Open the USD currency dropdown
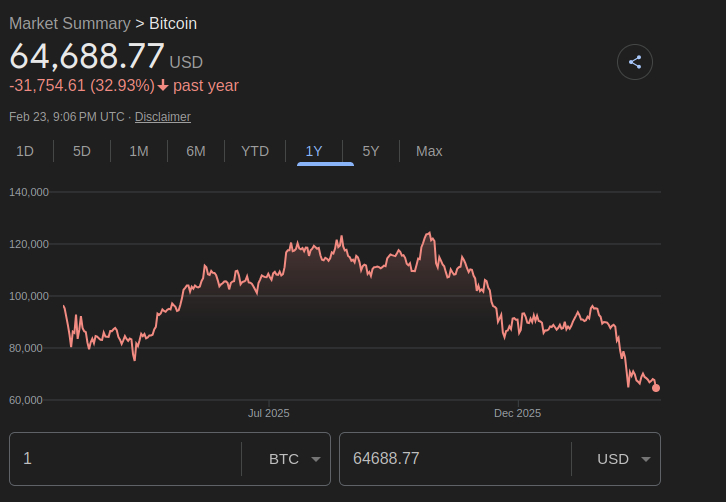The width and height of the screenshot is (726, 502). point(624,459)
